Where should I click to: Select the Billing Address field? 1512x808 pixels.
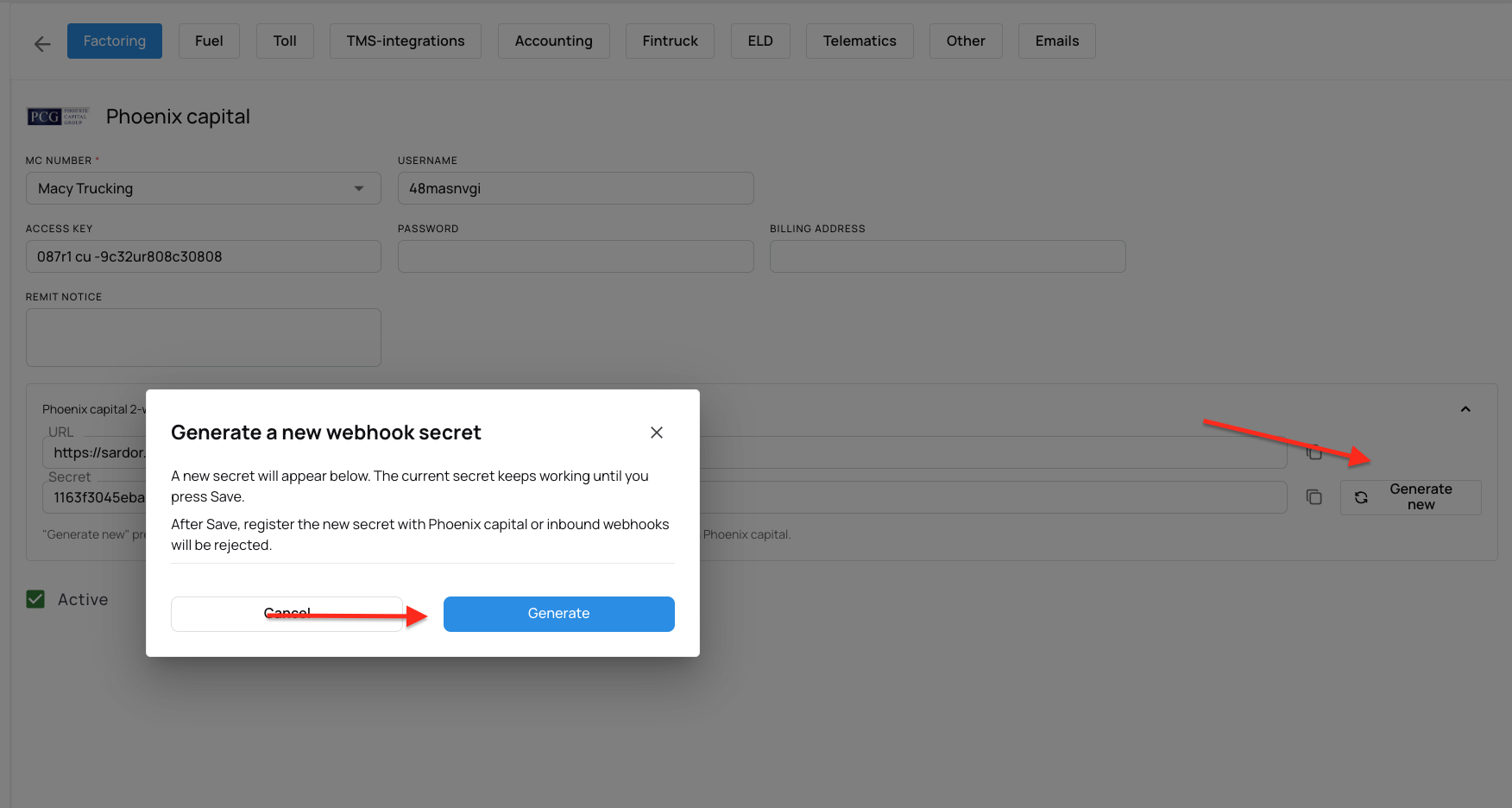click(948, 256)
